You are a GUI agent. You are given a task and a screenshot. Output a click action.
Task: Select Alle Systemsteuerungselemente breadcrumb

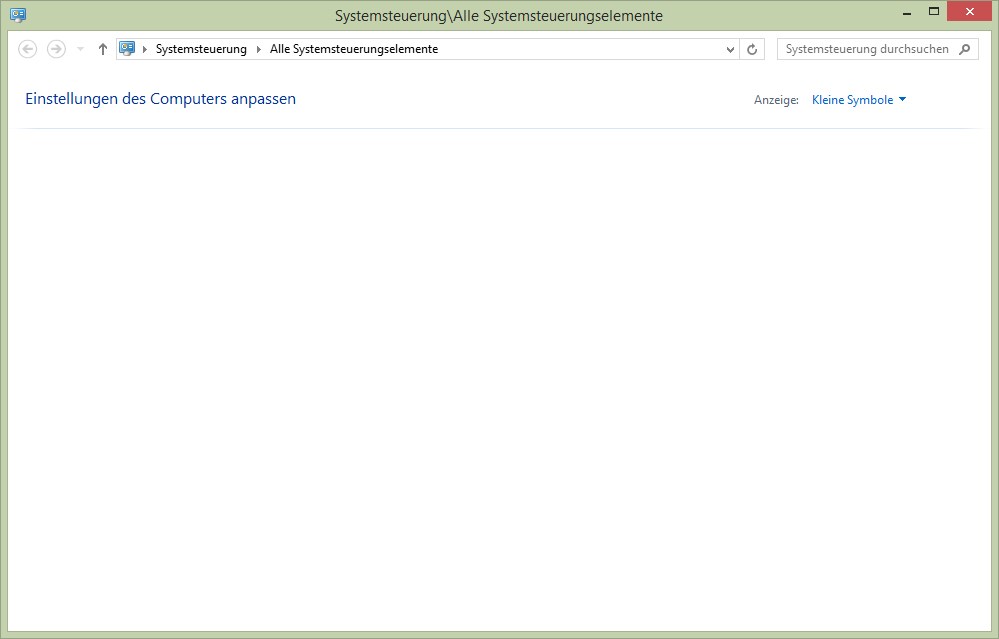354,49
